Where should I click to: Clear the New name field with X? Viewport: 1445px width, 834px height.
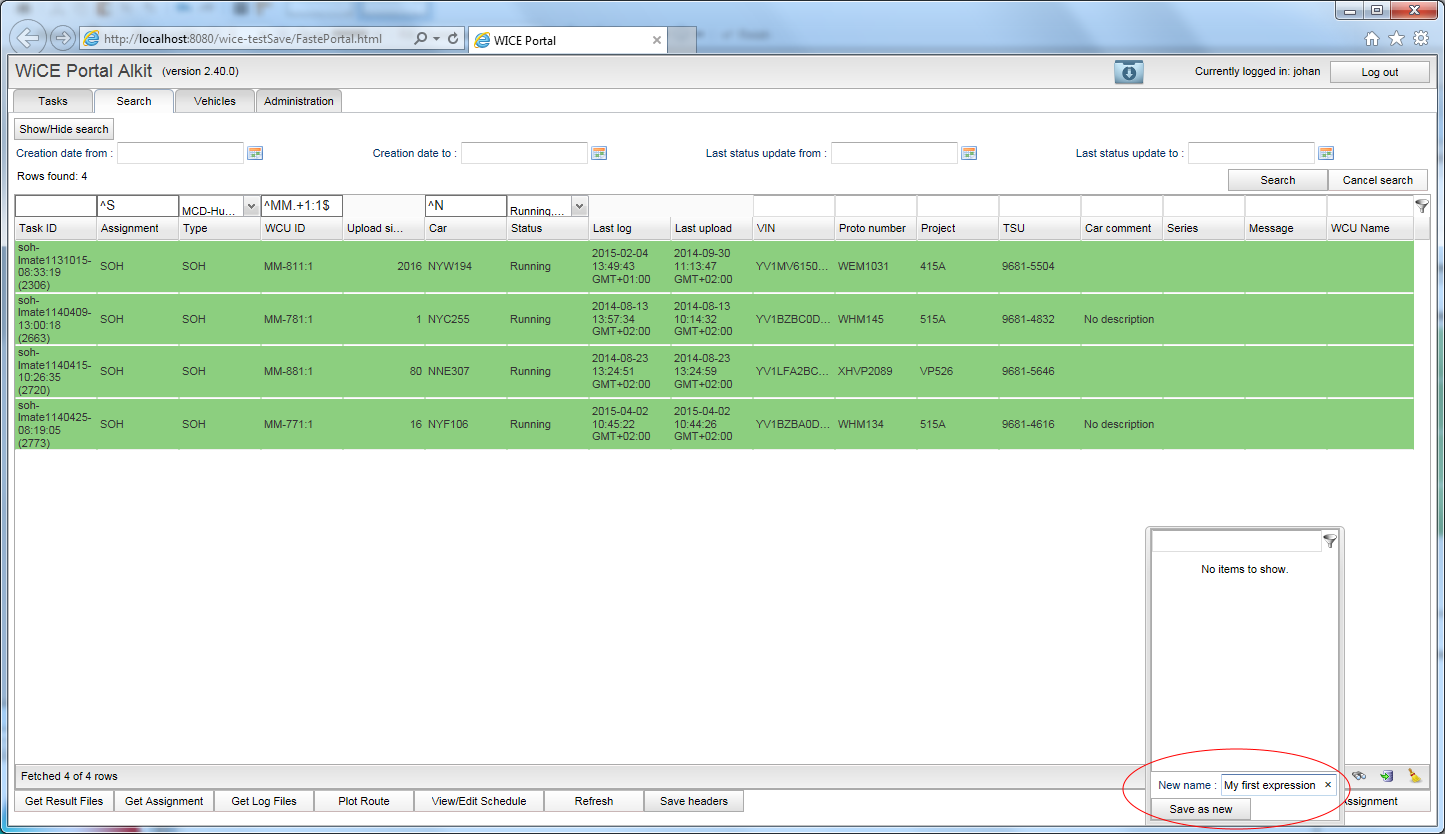tap(1328, 785)
